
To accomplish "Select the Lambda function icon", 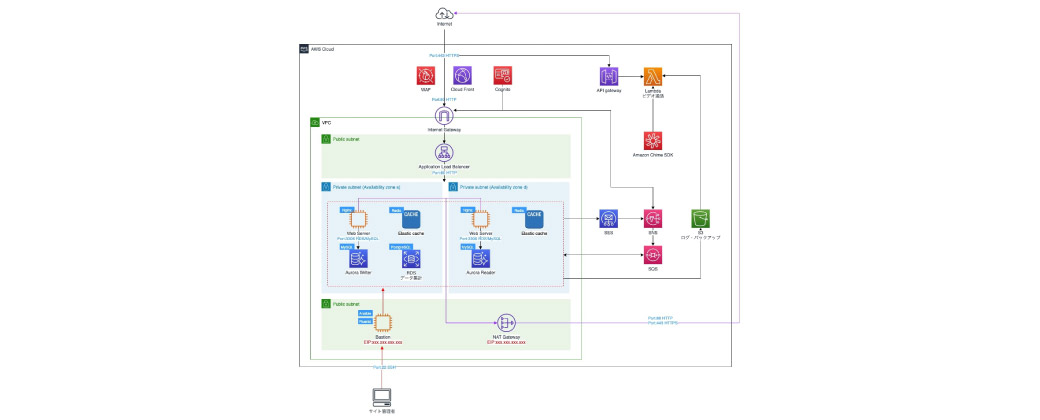I will [x=654, y=76].
